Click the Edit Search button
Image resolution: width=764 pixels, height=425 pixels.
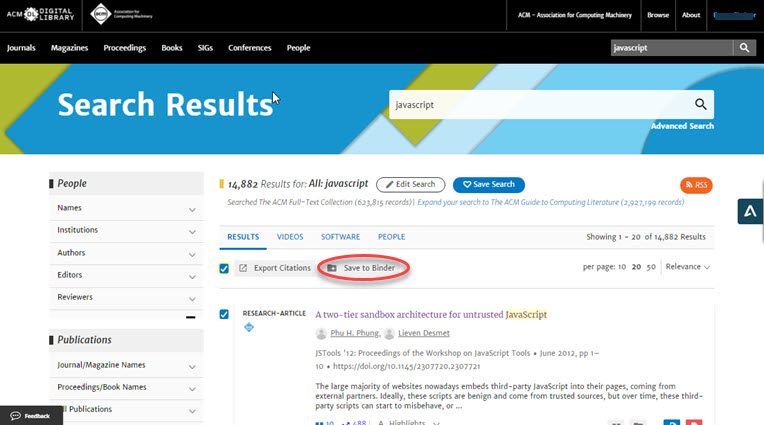(x=410, y=185)
